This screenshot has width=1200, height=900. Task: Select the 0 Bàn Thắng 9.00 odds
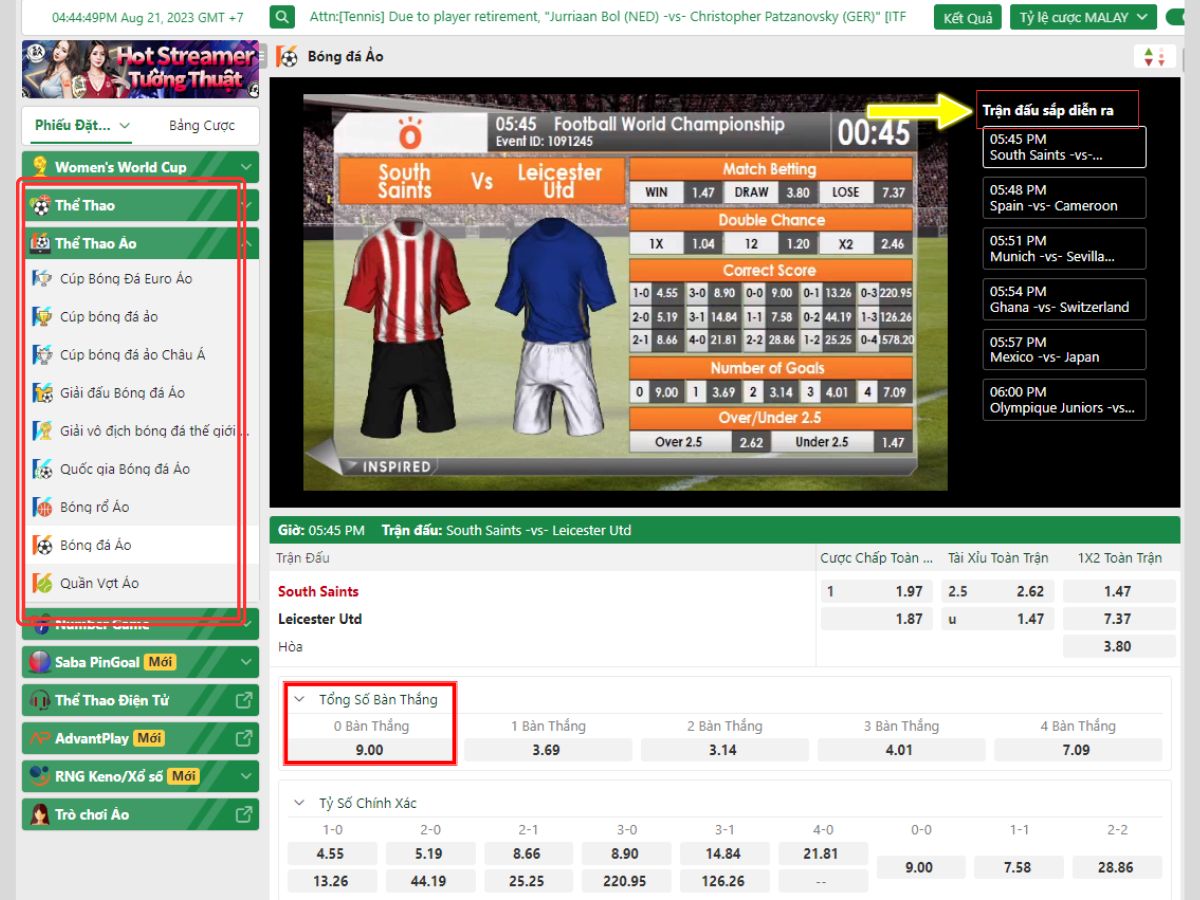pos(370,750)
